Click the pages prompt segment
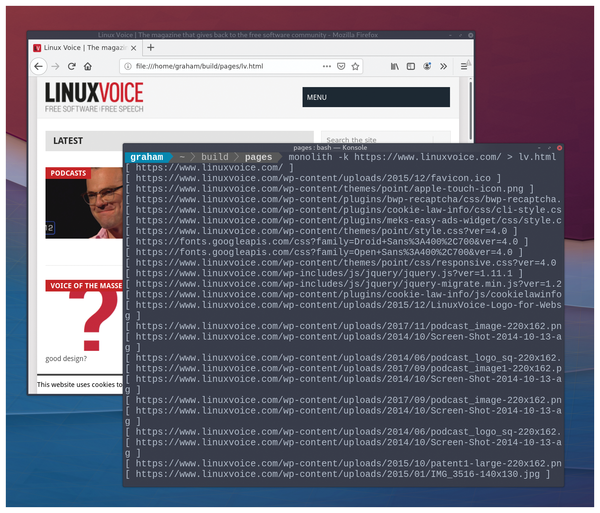 [x=258, y=157]
